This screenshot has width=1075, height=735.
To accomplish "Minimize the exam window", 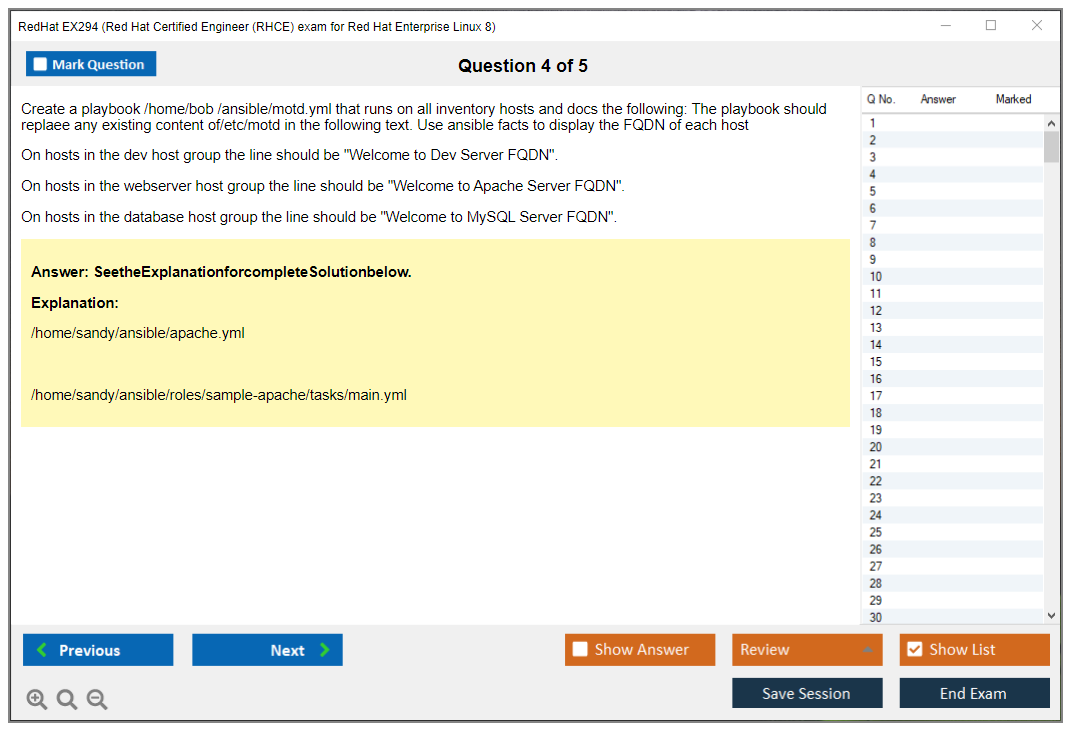I will pyautogui.click(x=945, y=26).
